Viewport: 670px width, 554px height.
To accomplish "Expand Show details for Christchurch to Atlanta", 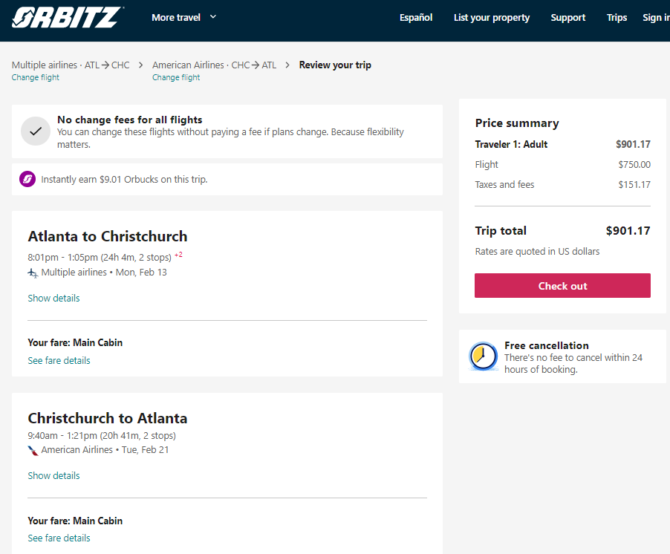I will coord(54,476).
